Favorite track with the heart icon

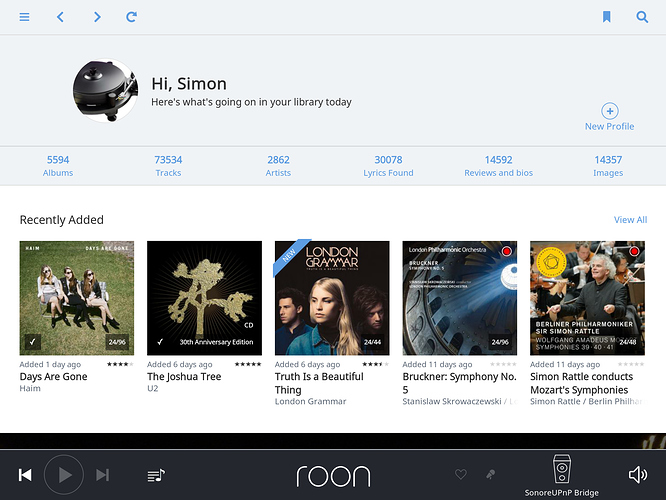461,474
